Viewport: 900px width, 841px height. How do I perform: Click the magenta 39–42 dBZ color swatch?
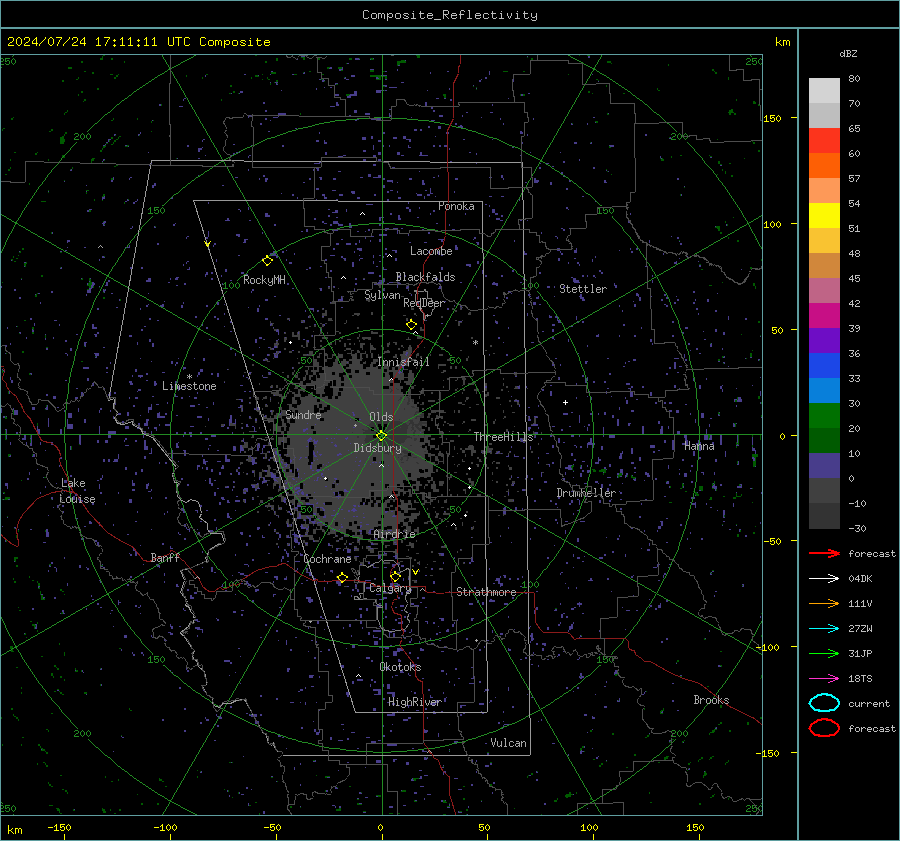(x=824, y=316)
